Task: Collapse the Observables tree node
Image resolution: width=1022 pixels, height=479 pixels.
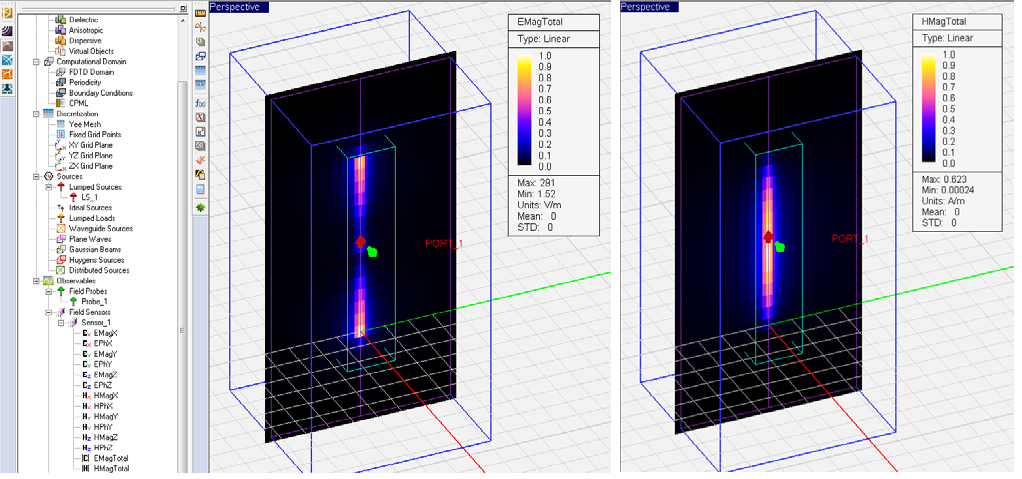Action: pos(36,280)
